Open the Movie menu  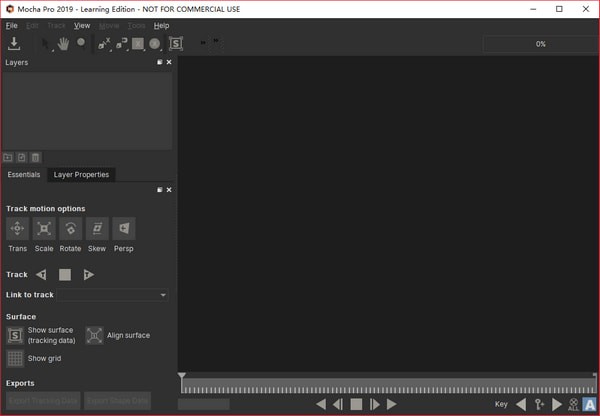pyautogui.click(x=109, y=26)
